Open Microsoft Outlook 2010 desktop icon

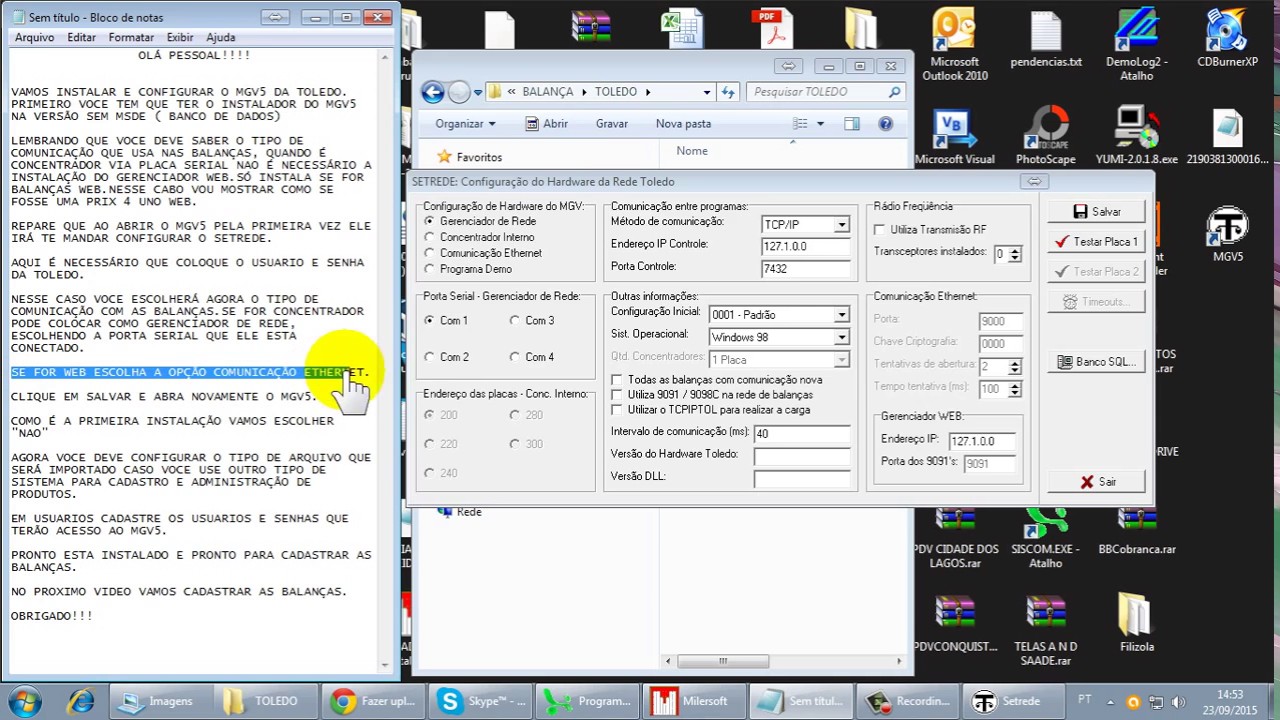(954, 45)
